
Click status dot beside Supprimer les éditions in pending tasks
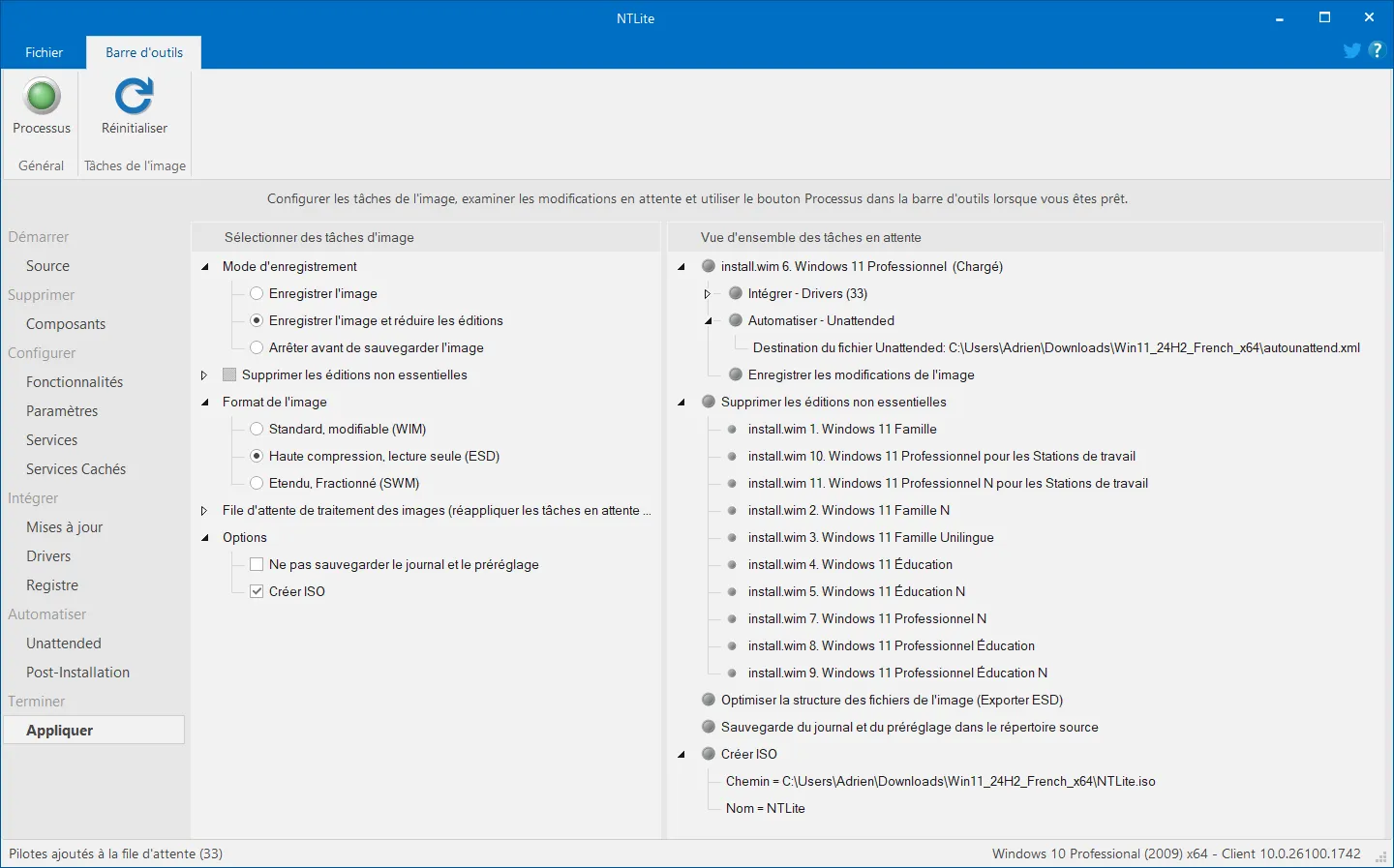coord(709,402)
